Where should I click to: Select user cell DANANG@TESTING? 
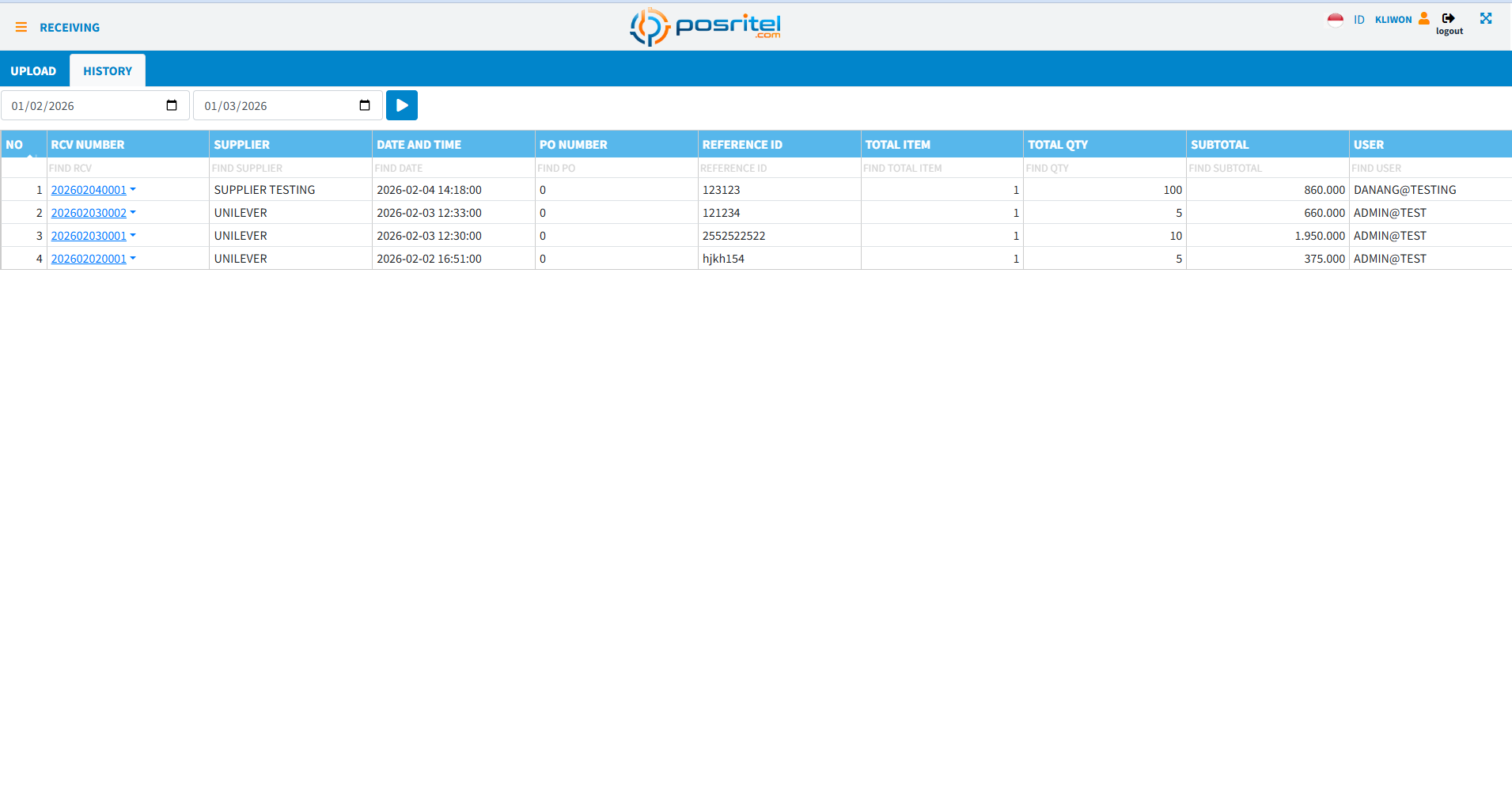pos(1431,190)
